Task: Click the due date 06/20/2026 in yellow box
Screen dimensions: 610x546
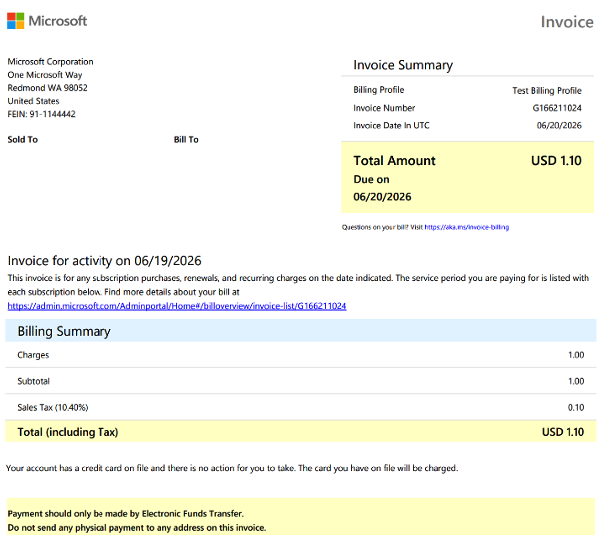Action: pyautogui.click(x=382, y=197)
